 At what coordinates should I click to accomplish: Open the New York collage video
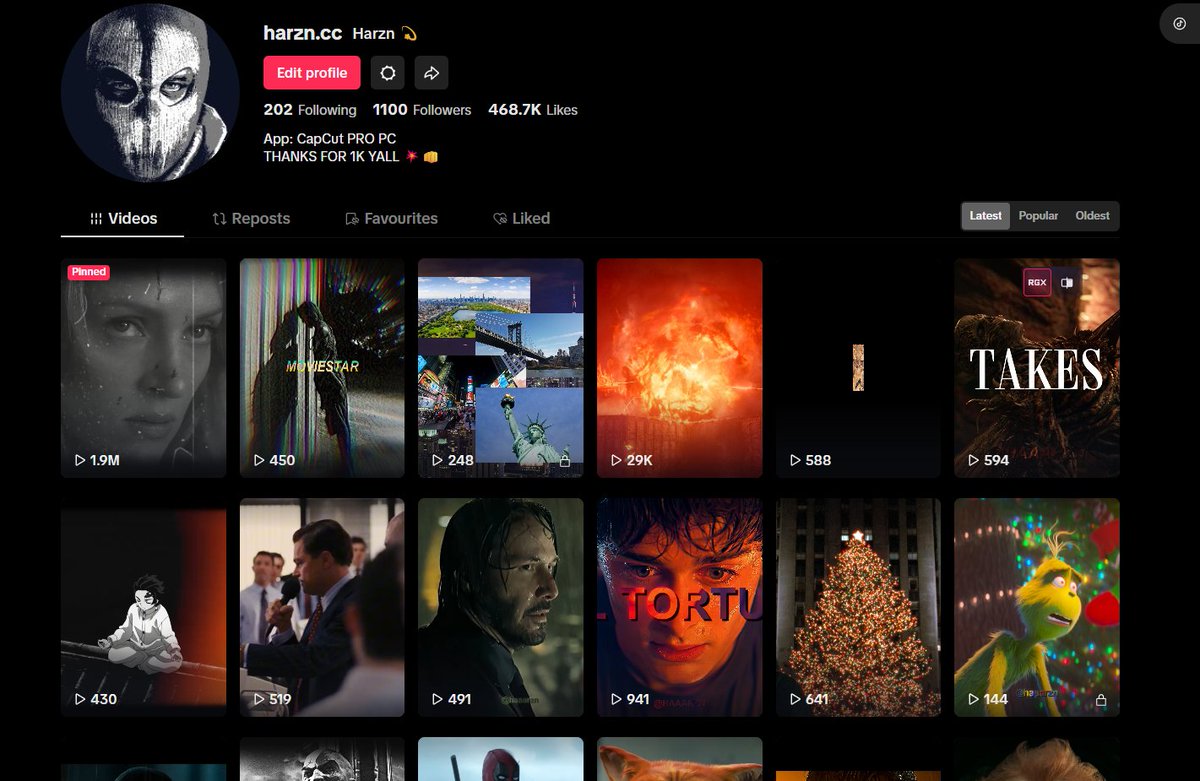501,368
